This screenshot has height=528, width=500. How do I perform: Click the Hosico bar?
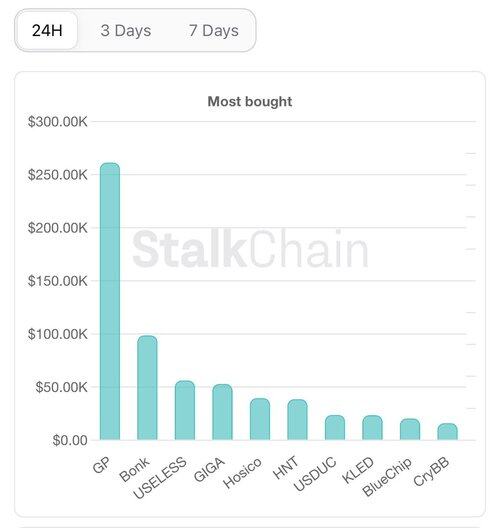click(x=260, y=419)
